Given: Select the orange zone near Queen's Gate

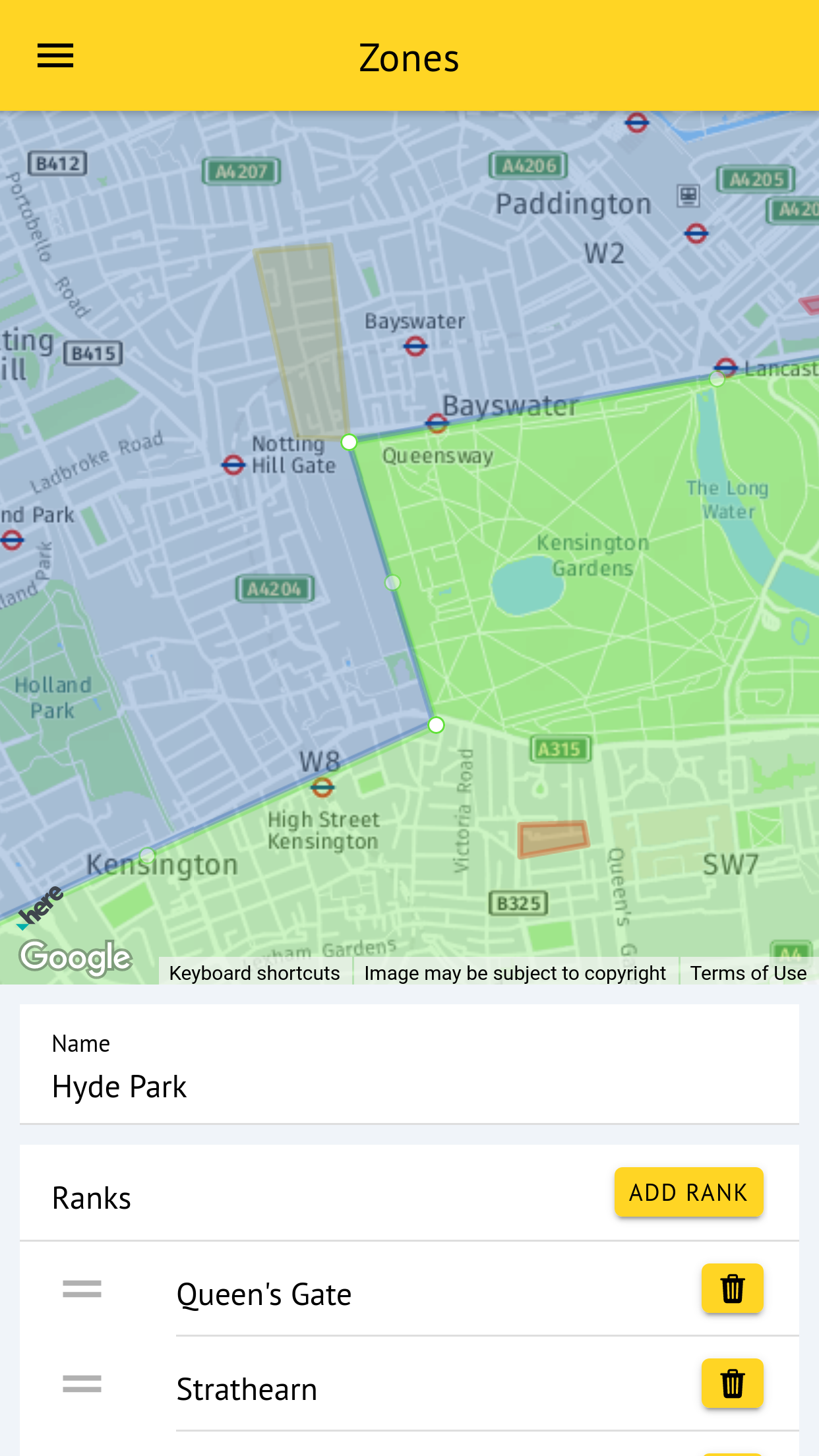Looking at the screenshot, I should click(553, 838).
